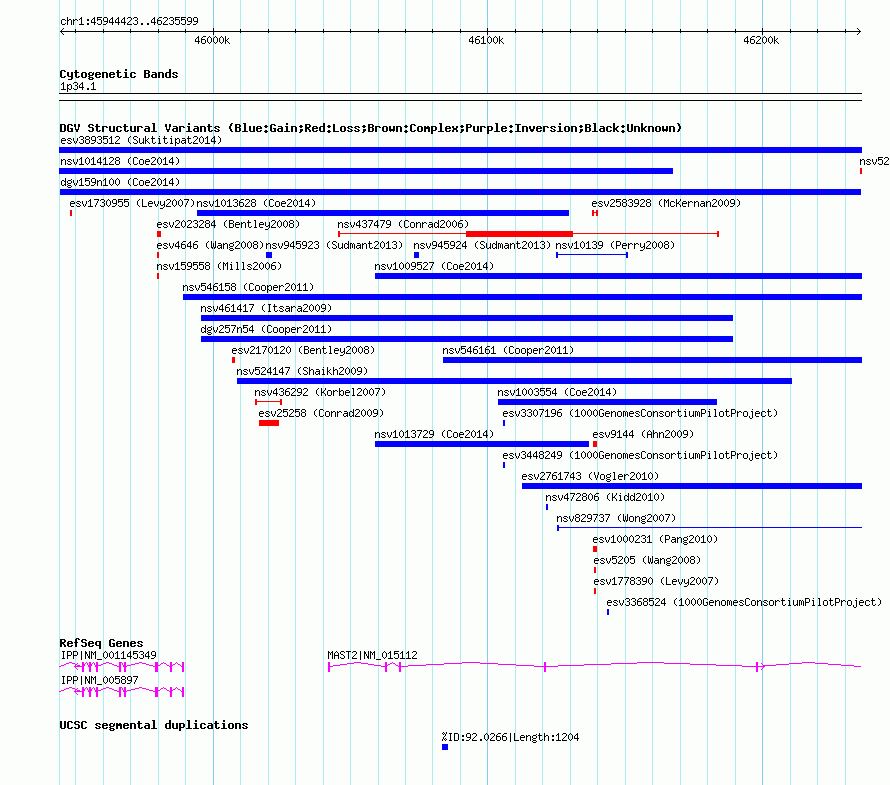
Task: Open the IPP|NM_005897 gene label
Action: point(99,680)
